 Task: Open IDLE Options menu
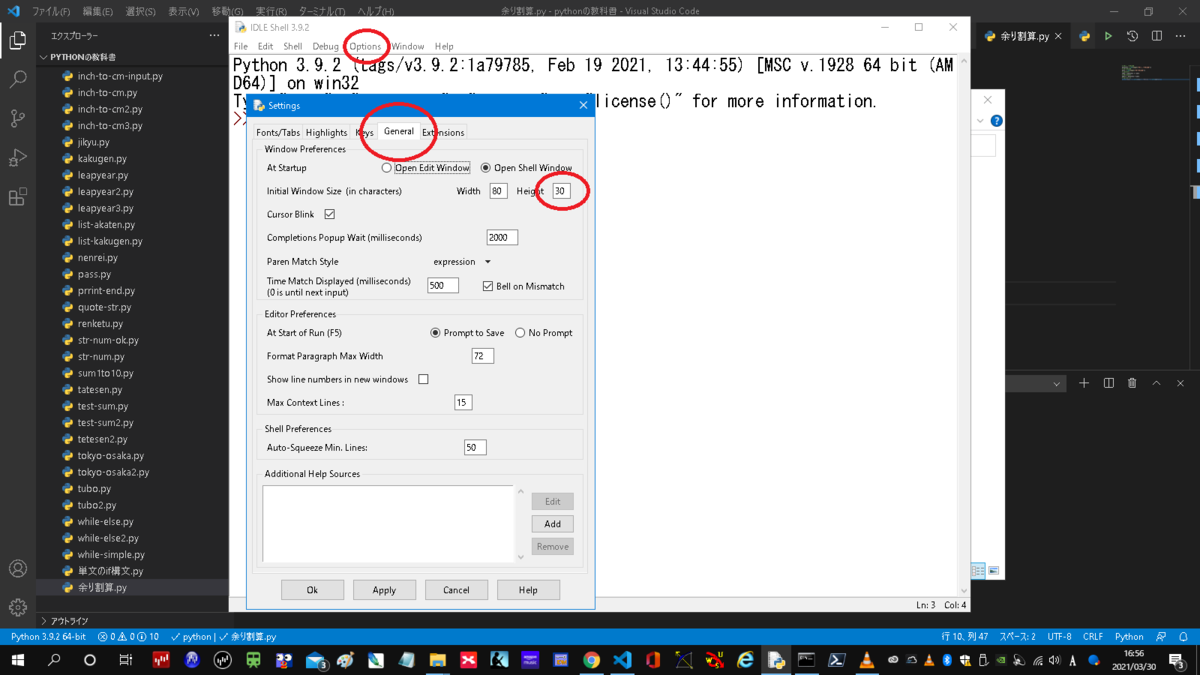(365, 46)
